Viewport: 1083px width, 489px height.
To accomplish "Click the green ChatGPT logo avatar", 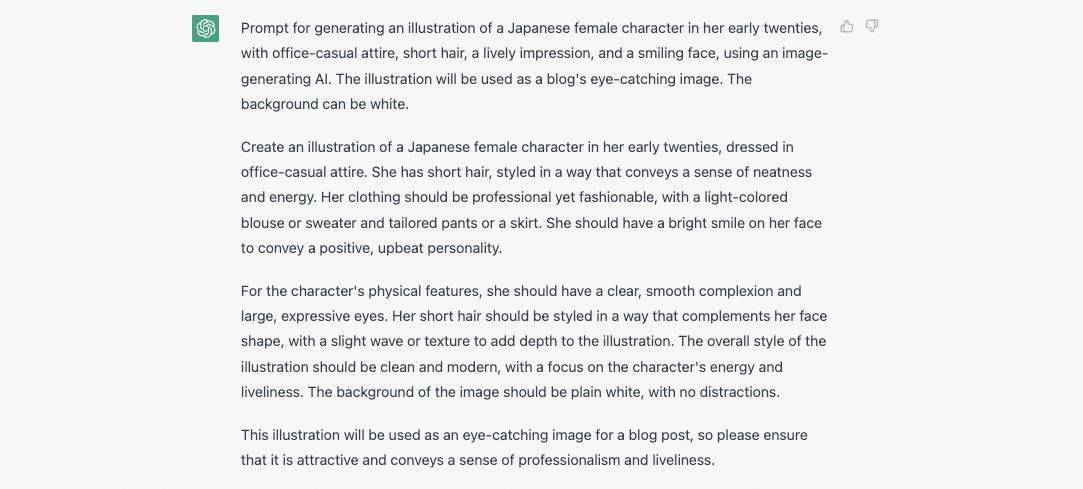I will (205, 28).
